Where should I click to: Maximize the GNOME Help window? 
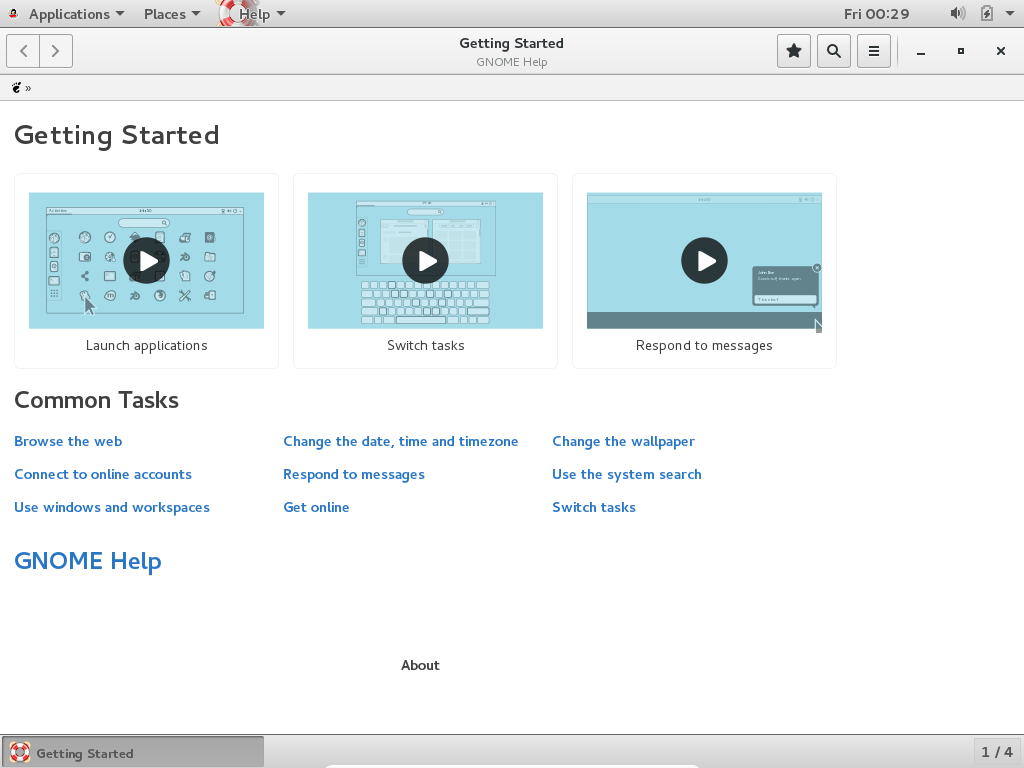click(961, 51)
